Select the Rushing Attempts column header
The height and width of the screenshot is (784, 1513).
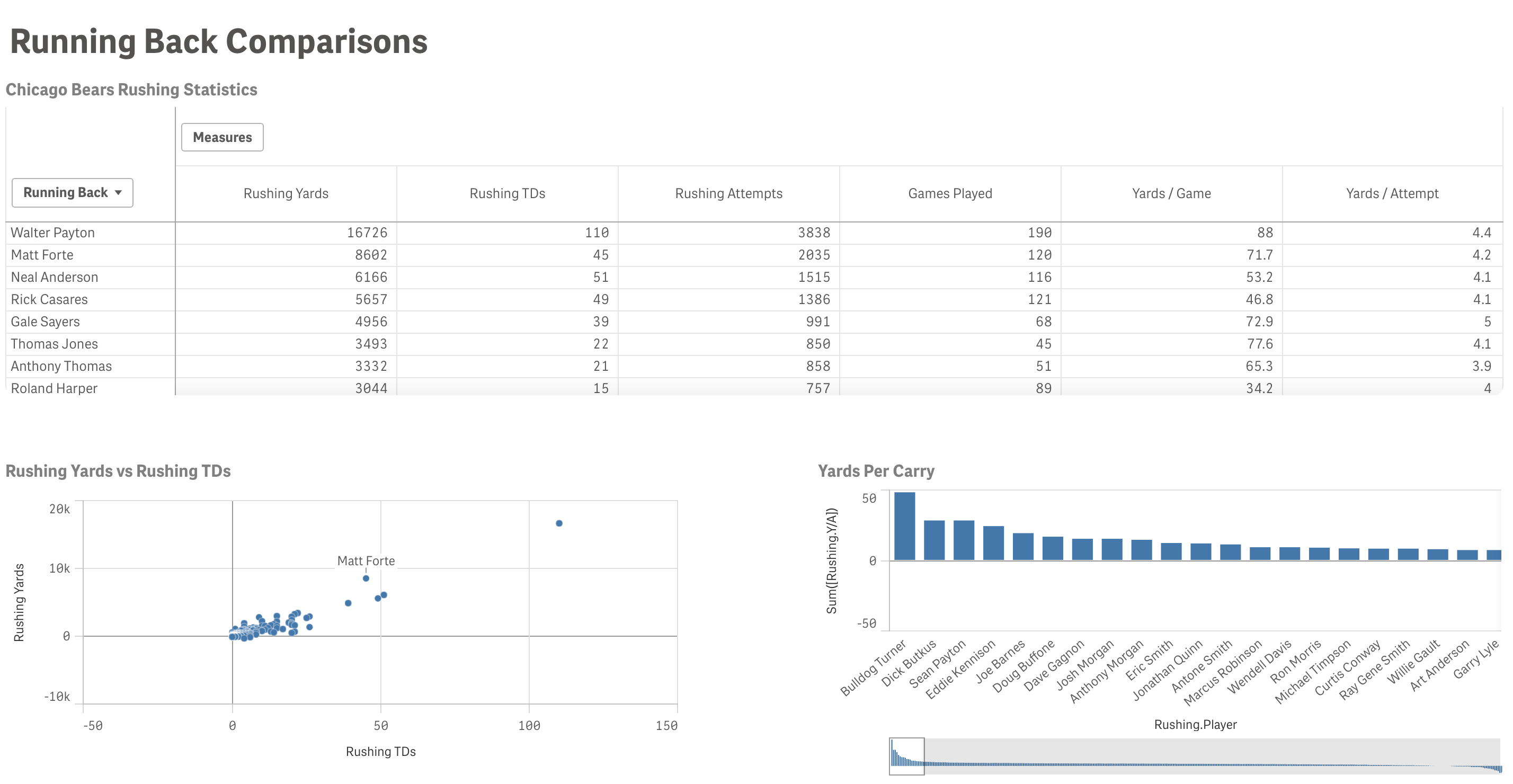pyautogui.click(x=728, y=193)
